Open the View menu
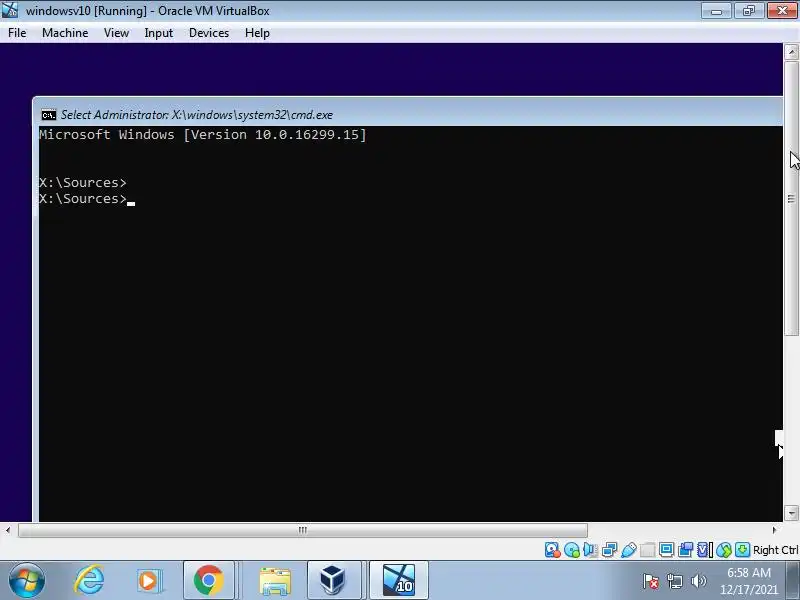This screenshot has height=600, width=800. [116, 33]
